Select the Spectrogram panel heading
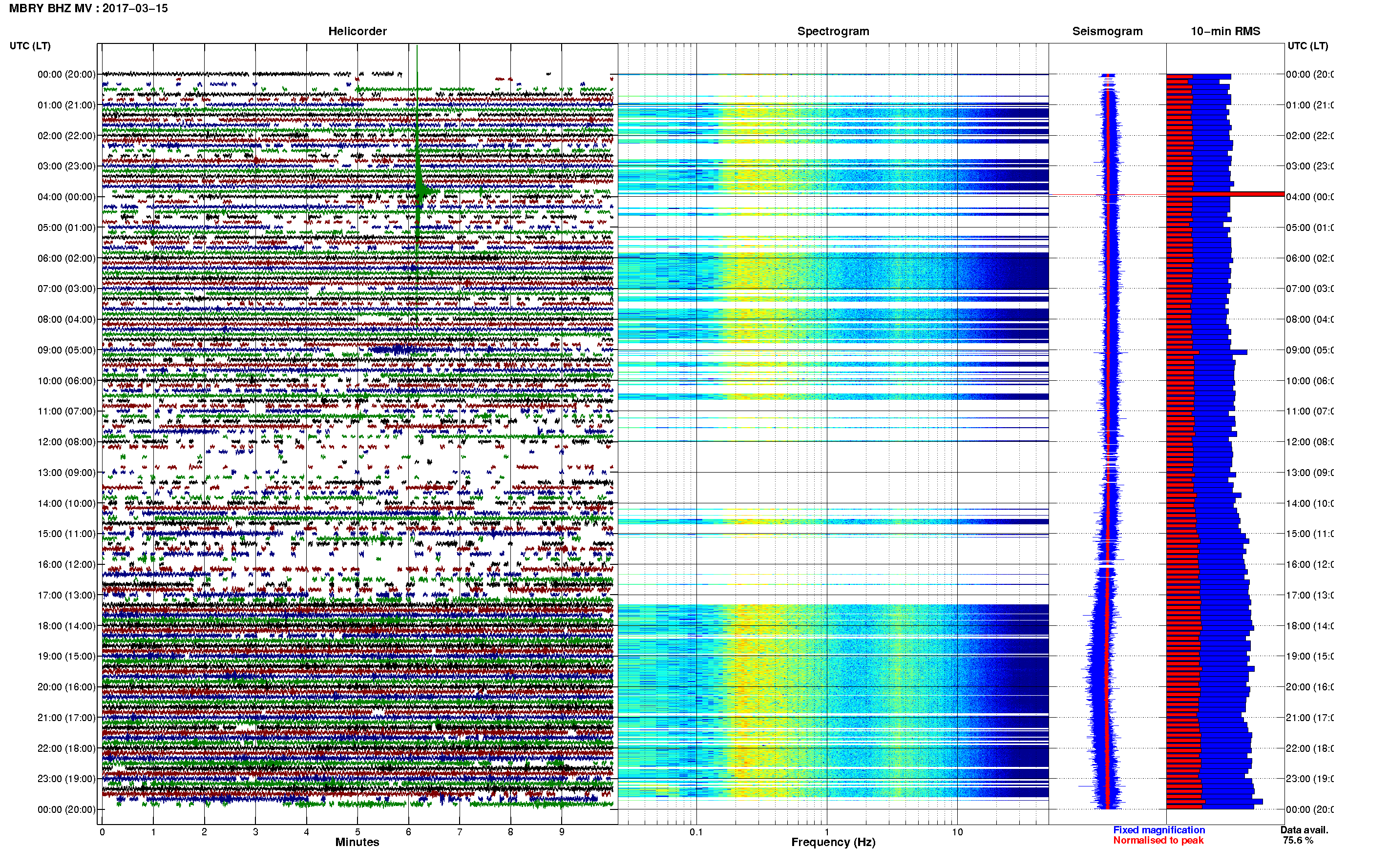 point(833,32)
